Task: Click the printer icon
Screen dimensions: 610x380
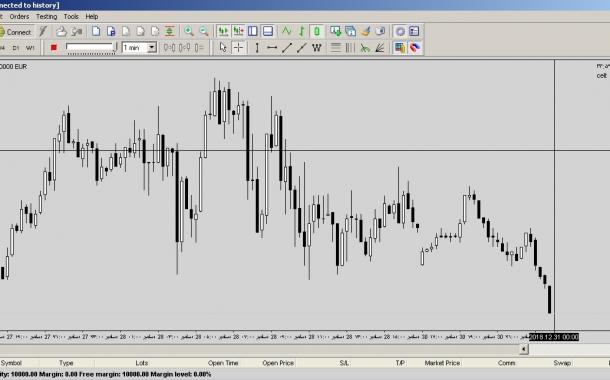Action: (x=61, y=32)
